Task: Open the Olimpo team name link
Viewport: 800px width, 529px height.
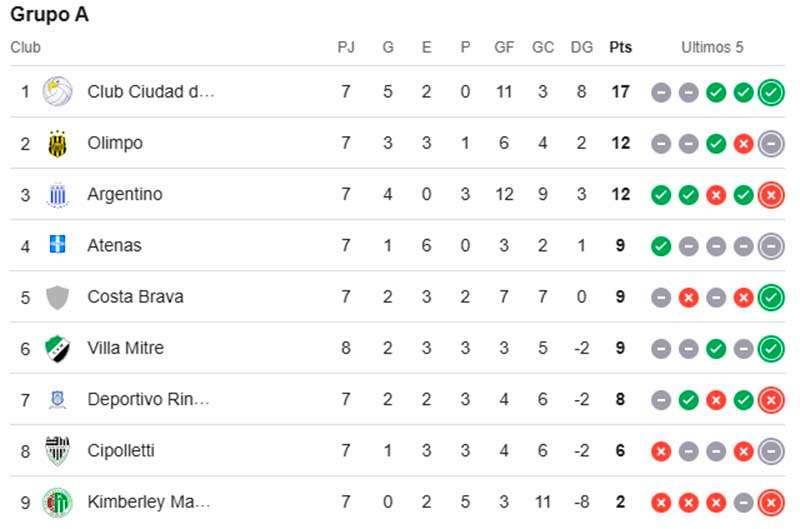Action: (x=115, y=143)
